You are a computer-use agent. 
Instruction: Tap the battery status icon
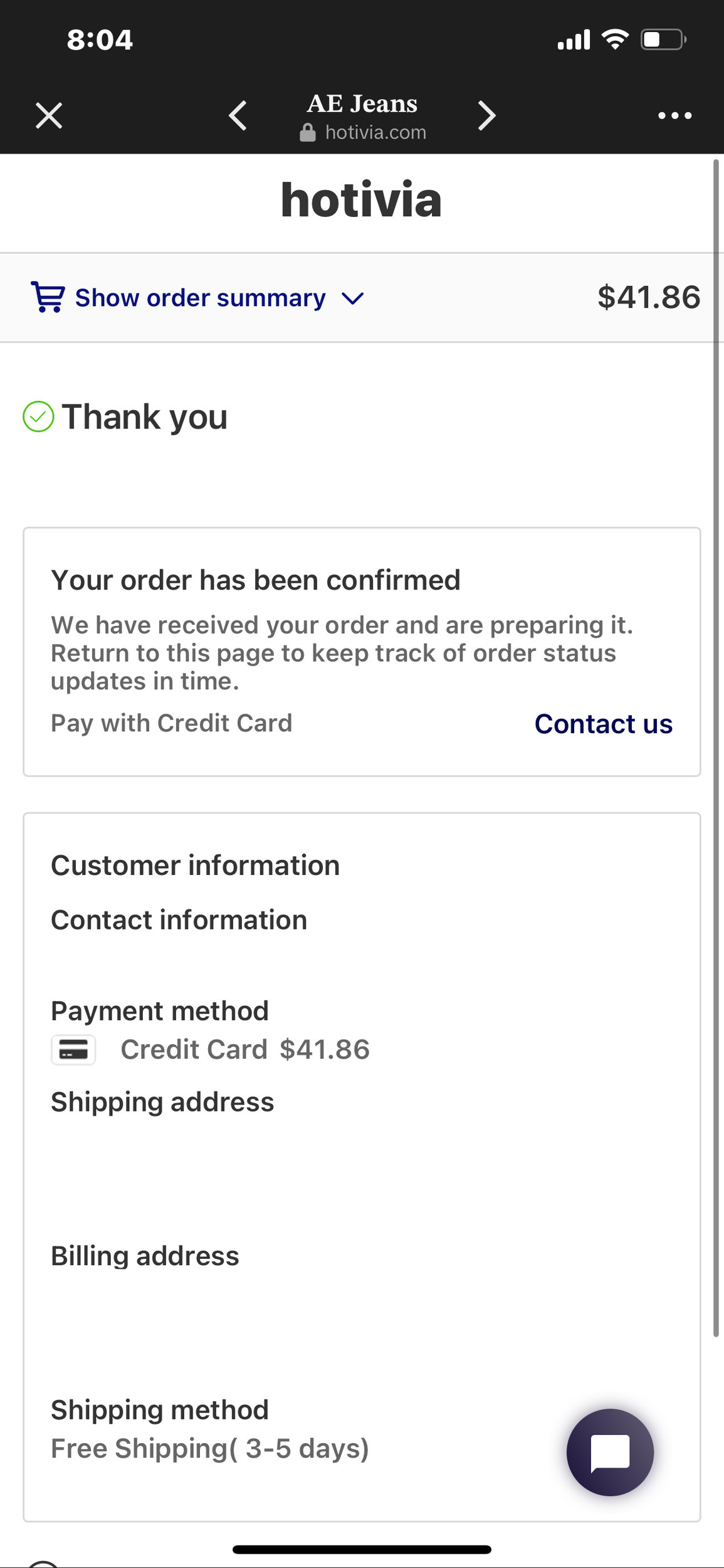click(663, 40)
